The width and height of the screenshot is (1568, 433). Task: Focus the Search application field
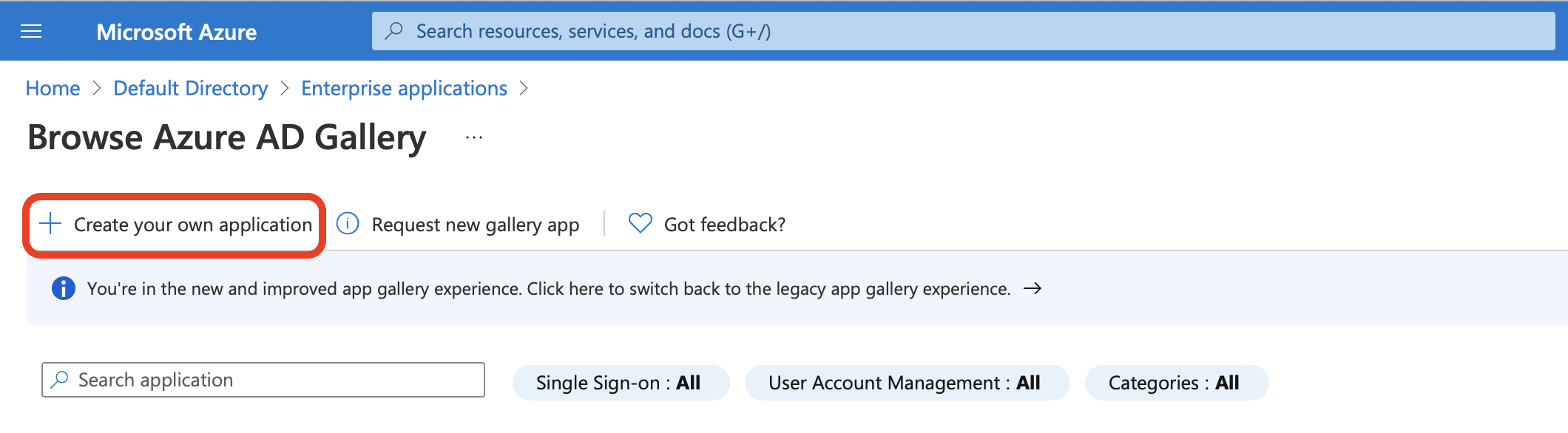pyautogui.click(x=263, y=380)
